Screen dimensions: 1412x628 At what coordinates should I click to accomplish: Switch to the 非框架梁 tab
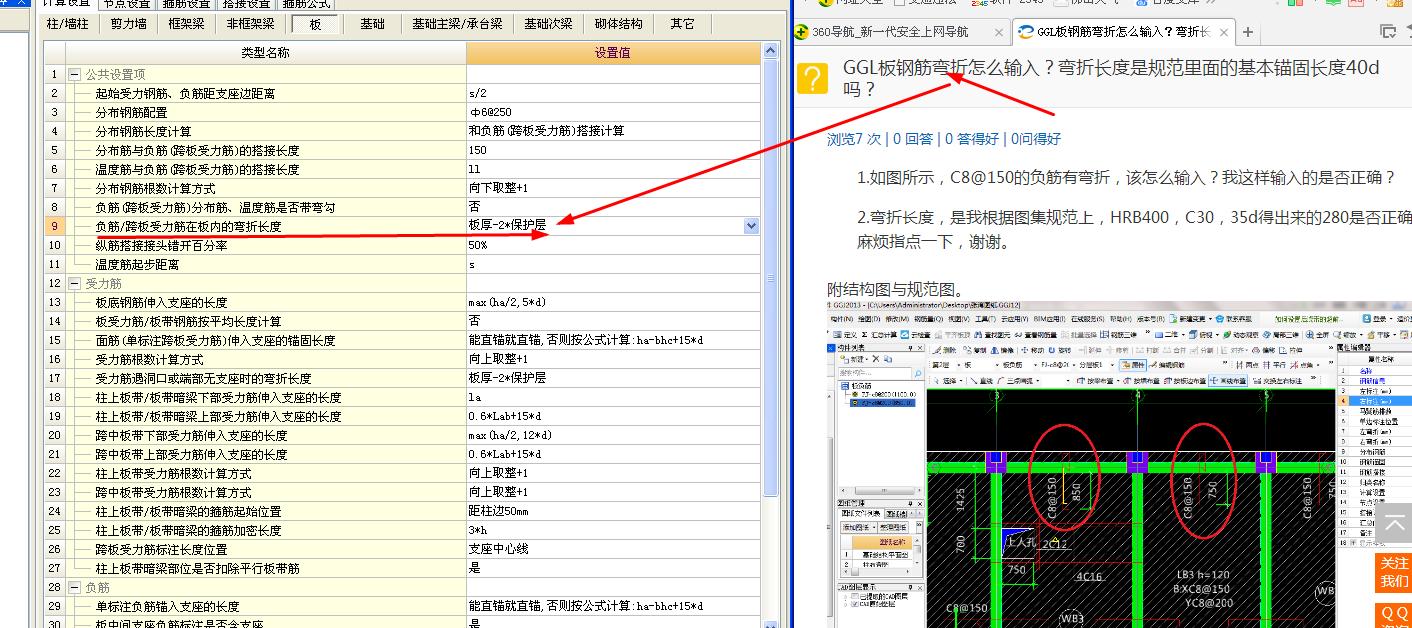[250, 24]
